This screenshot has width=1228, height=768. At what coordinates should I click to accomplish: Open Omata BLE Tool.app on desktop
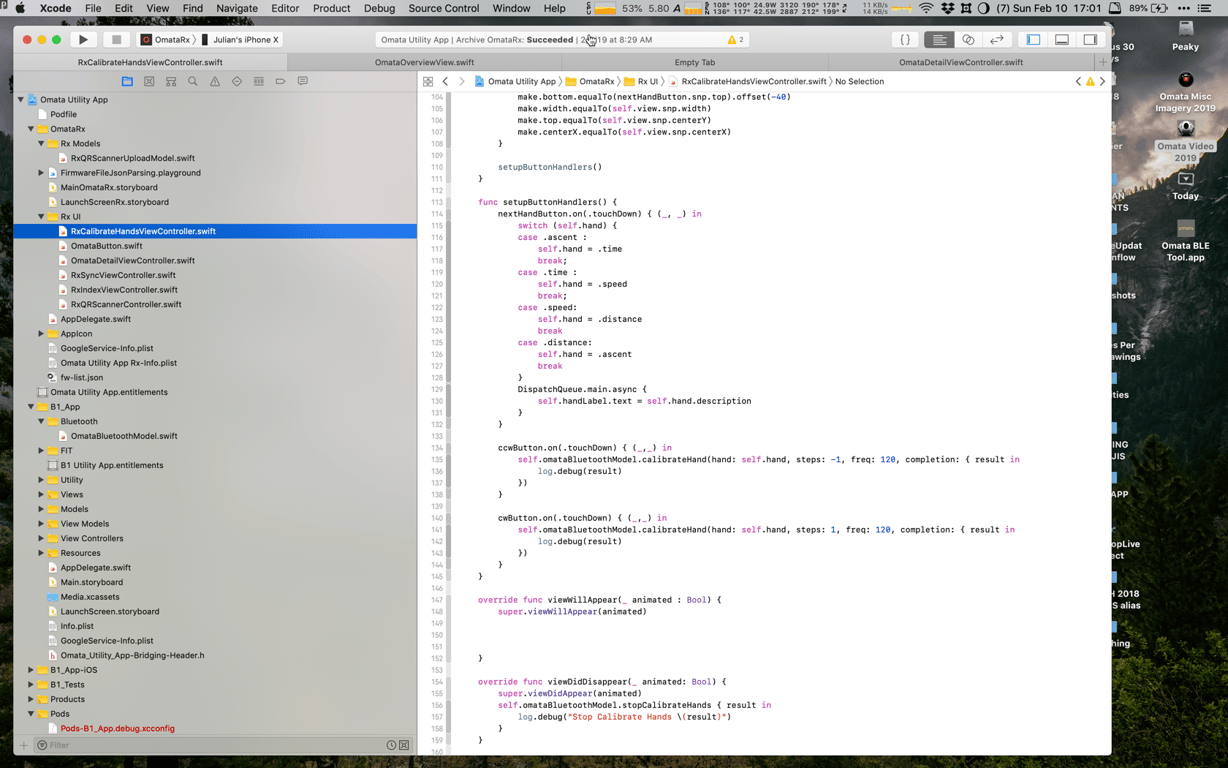(x=1185, y=241)
